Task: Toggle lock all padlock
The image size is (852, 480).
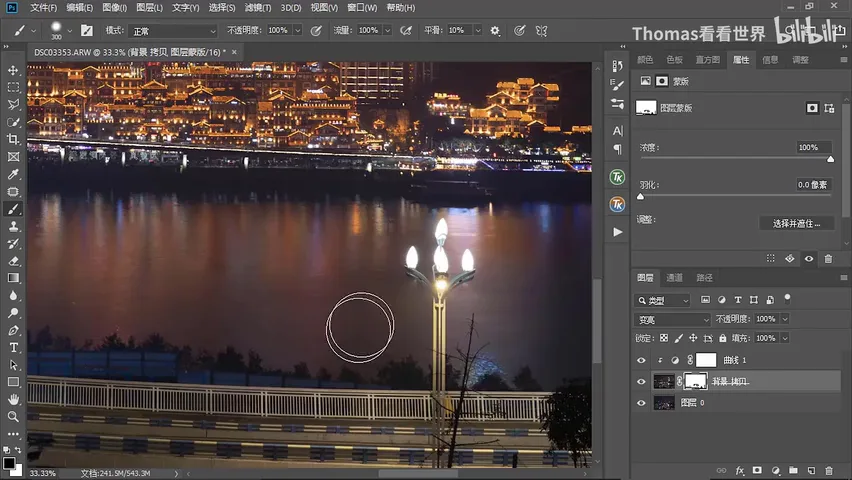Action: pyautogui.click(x=723, y=338)
